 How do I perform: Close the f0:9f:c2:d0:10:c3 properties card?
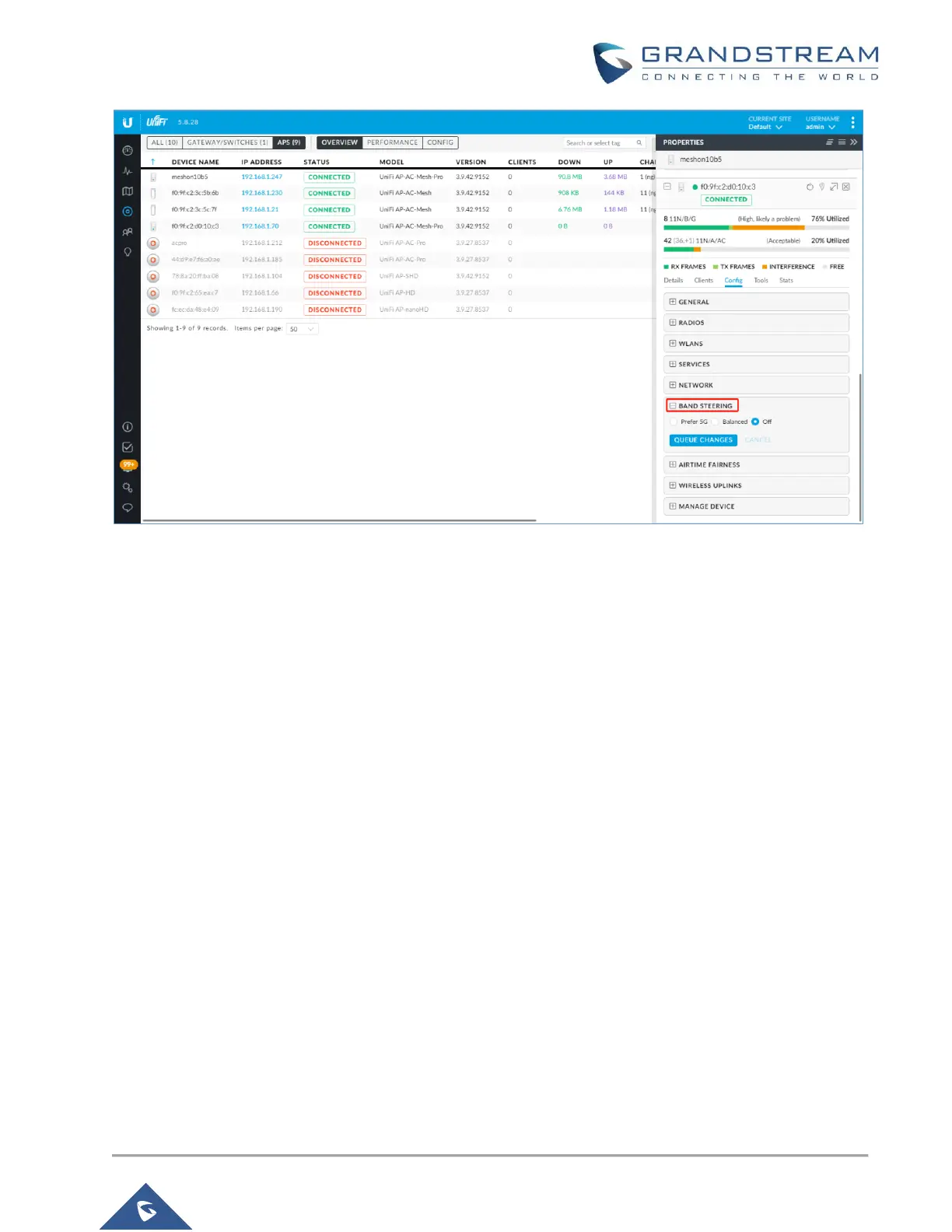846,187
